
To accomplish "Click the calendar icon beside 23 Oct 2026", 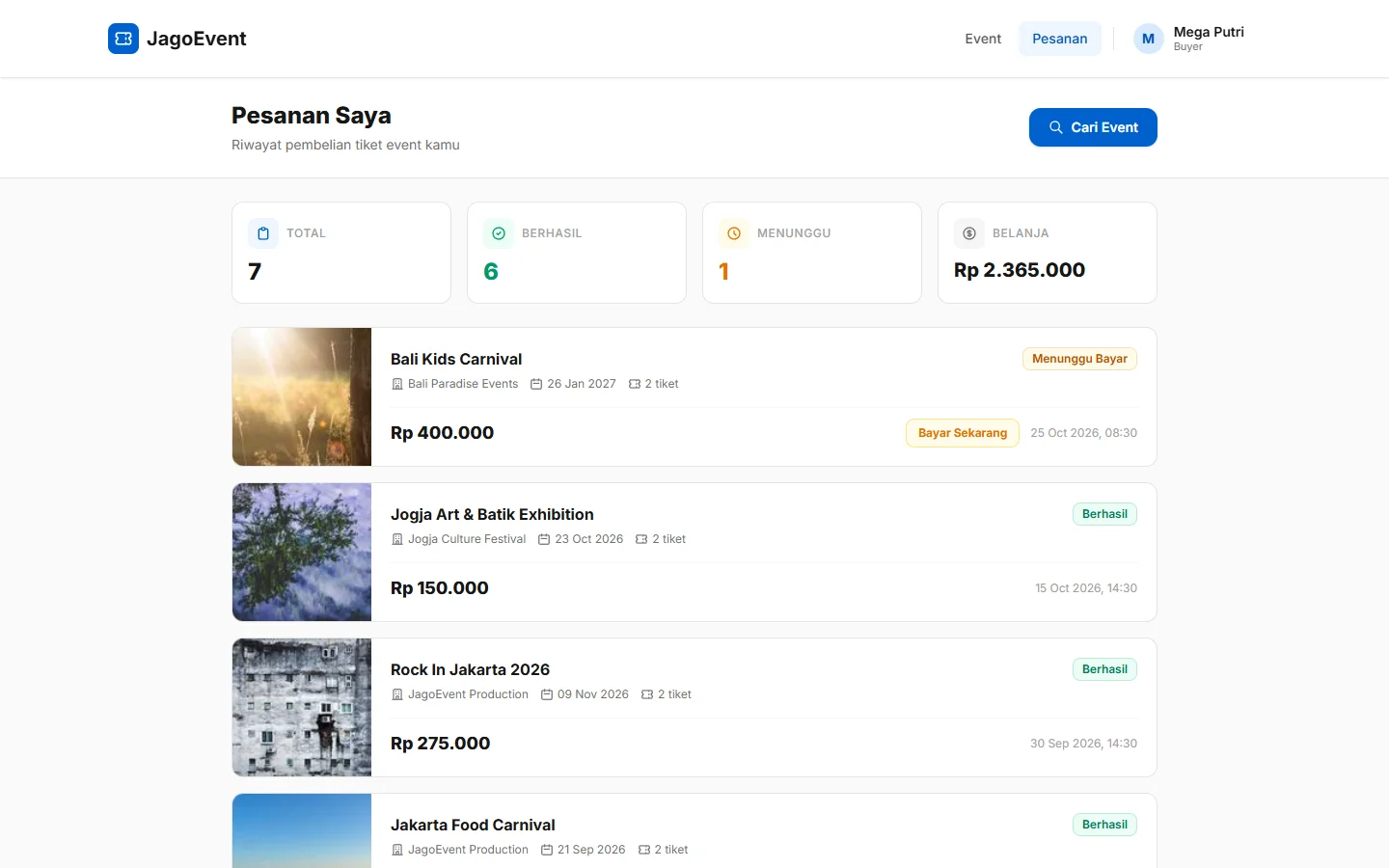I will click(544, 539).
